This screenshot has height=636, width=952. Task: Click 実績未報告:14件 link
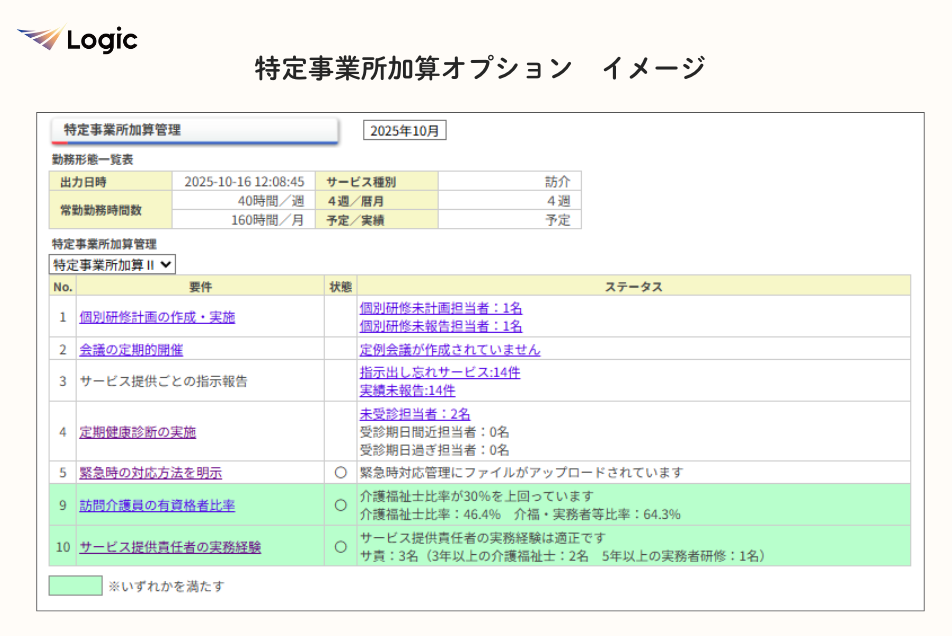407,390
